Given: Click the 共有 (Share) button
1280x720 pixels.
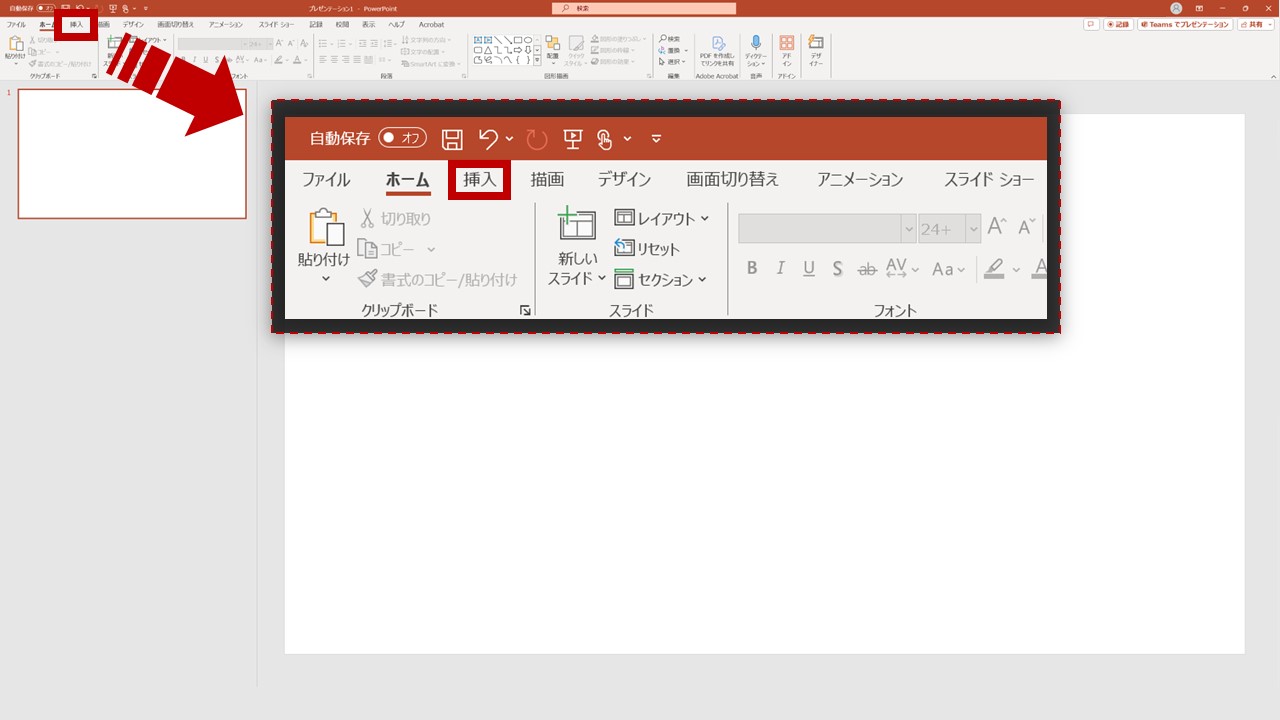Looking at the screenshot, I should pyautogui.click(x=1256, y=24).
